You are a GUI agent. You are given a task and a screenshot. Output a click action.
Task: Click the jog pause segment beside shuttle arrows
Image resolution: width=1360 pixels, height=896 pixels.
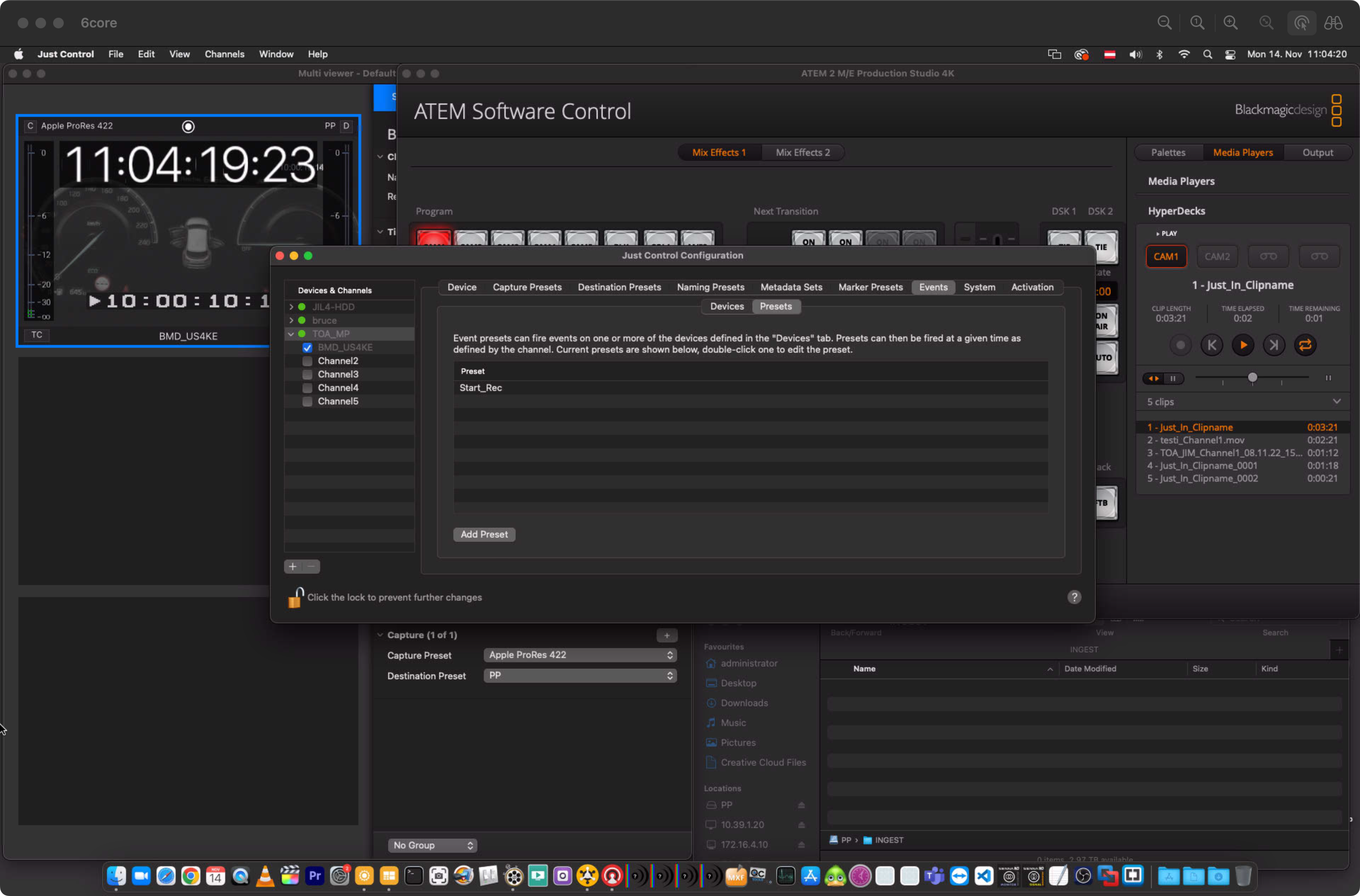point(1173,378)
